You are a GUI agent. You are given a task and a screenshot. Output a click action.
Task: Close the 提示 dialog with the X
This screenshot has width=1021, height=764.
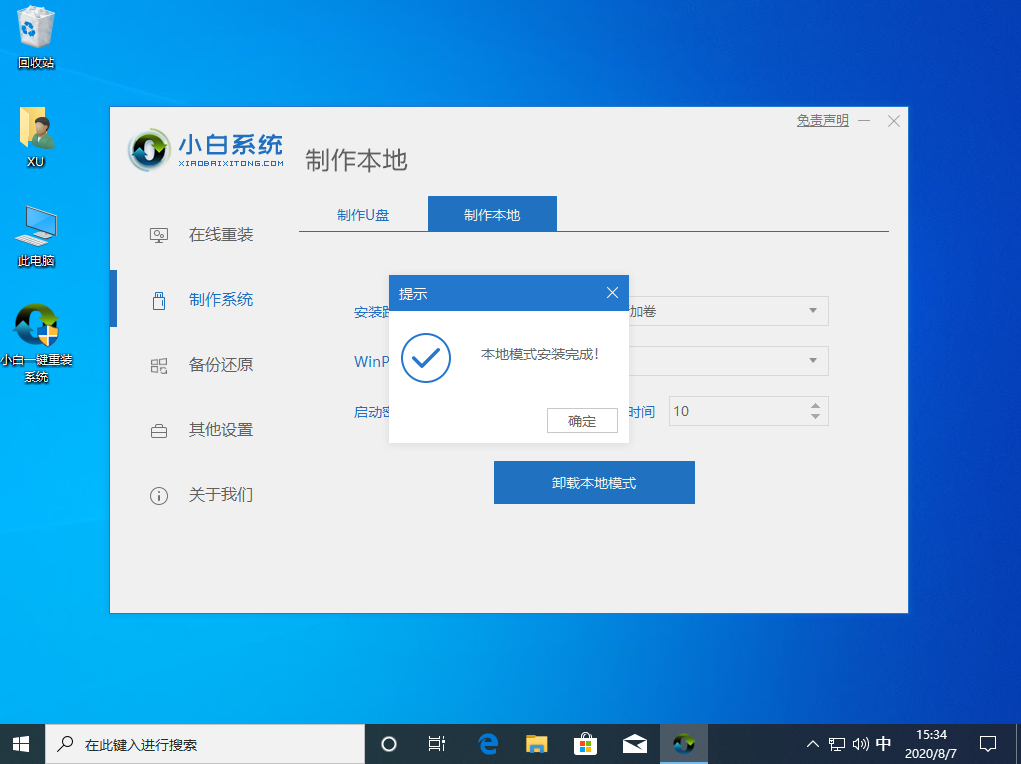click(612, 293)
